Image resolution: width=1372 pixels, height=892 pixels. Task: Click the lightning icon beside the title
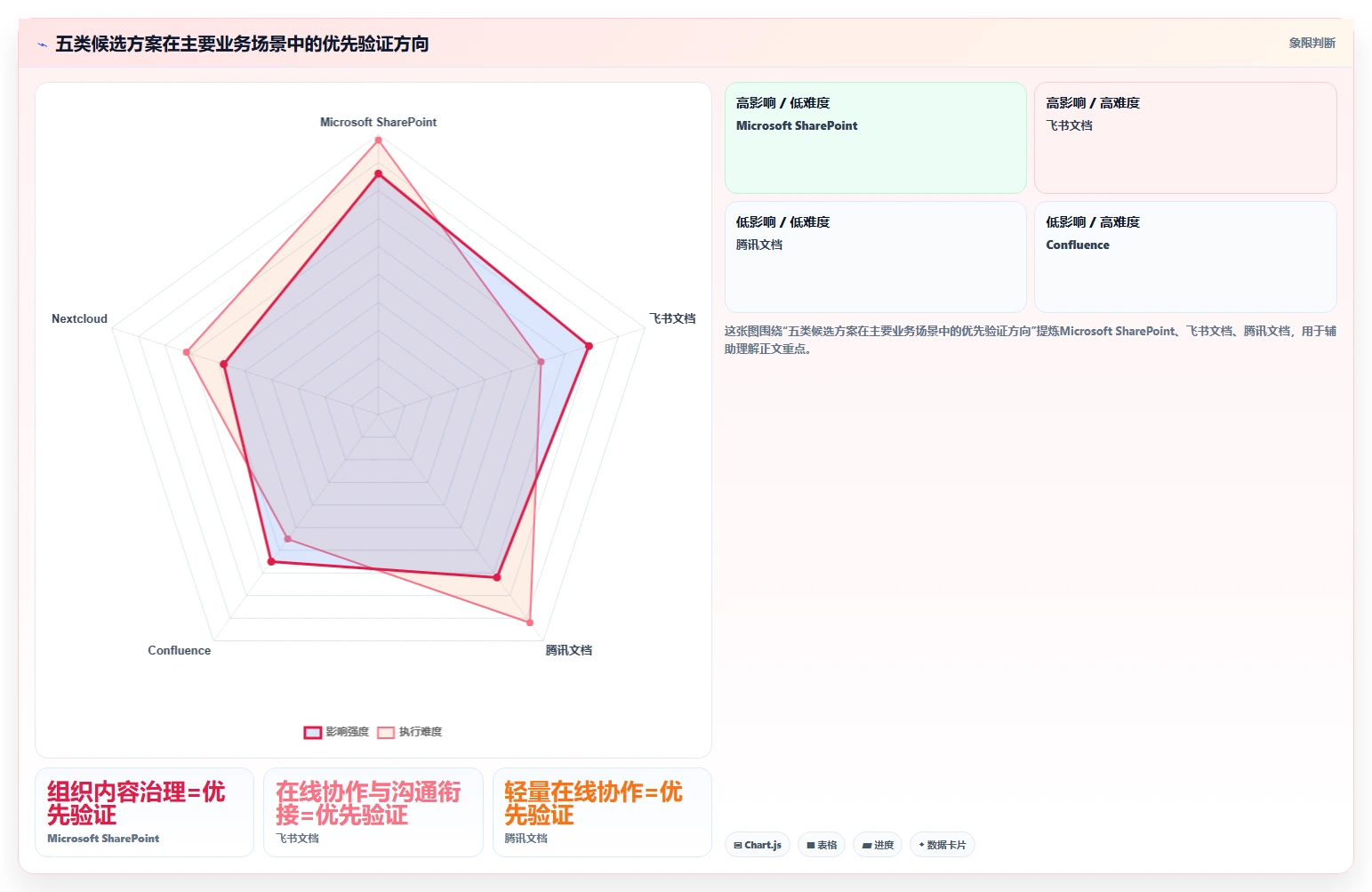click(42, 44)
